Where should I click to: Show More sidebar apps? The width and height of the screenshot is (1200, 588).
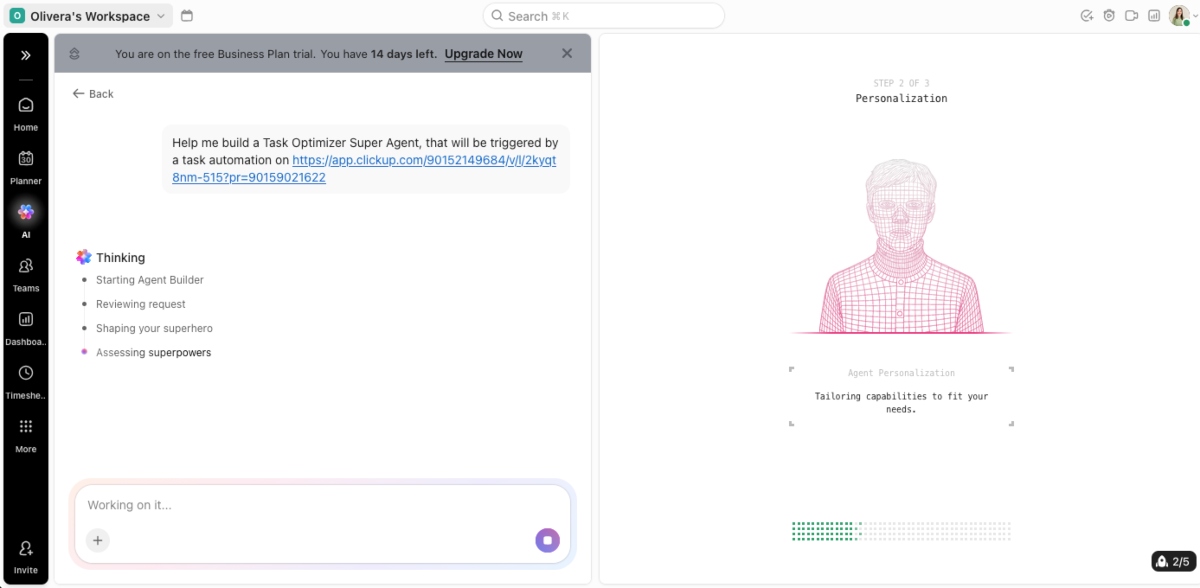coord(26,432)
